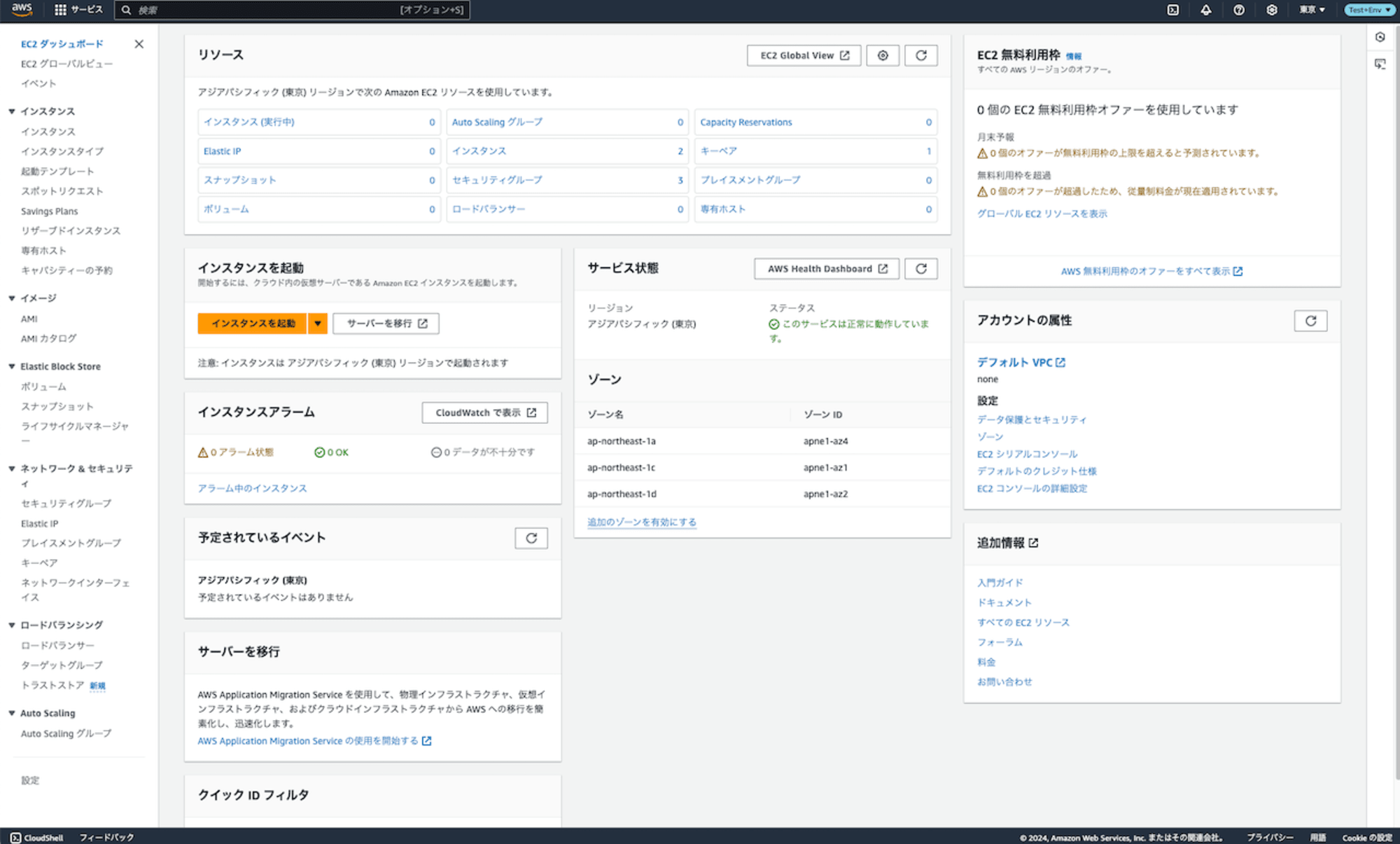Open AMI カタログ in sidebar
This screenshot has height=844, width=1400.
[49, 338]
